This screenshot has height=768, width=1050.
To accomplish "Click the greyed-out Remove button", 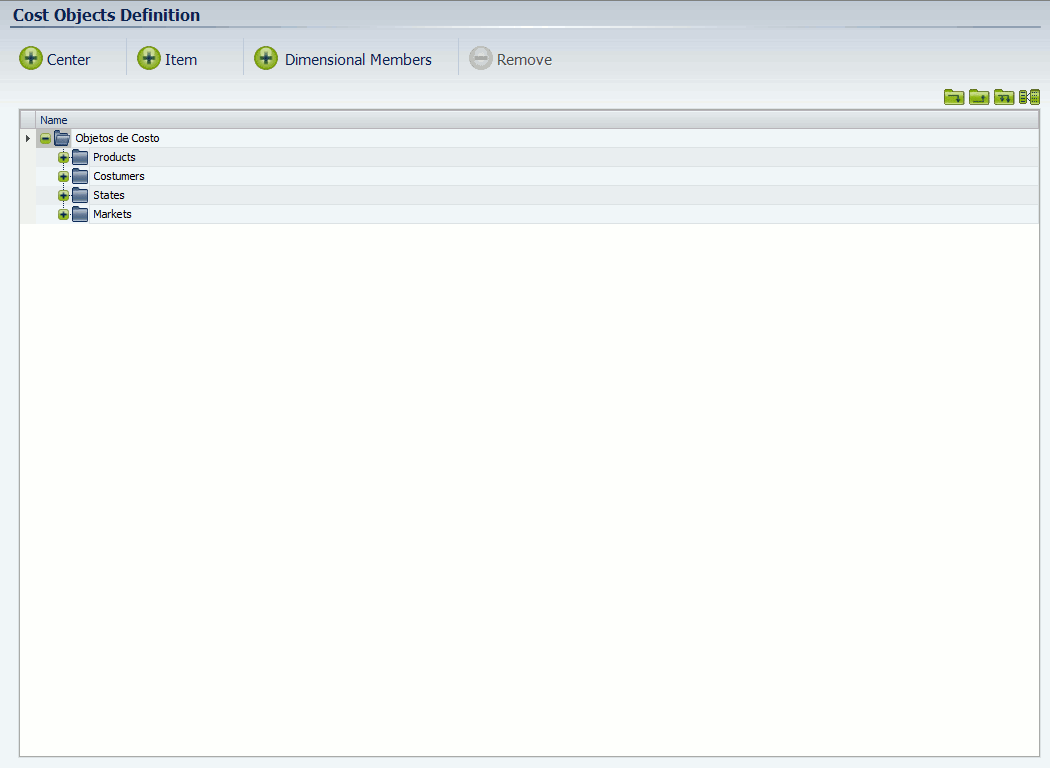I will (x=510, y=59).
